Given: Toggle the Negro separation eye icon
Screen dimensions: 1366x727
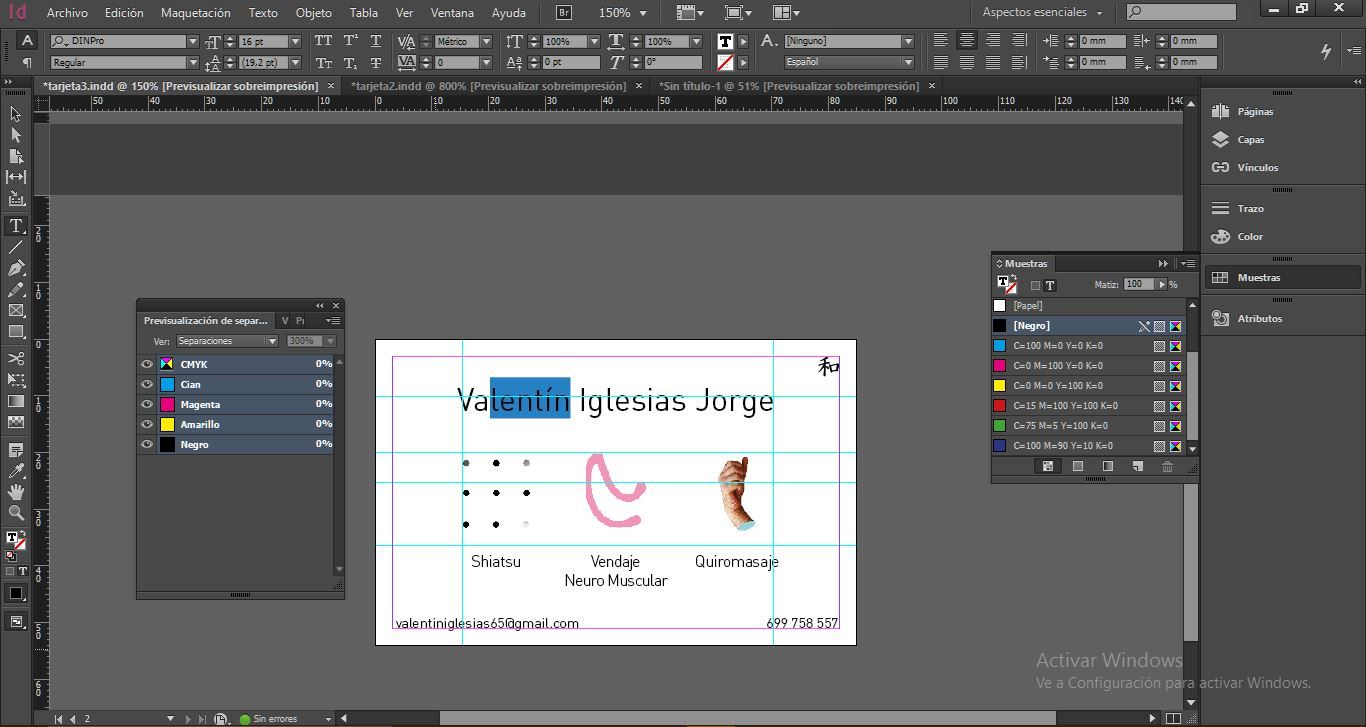Looking at the screenshot, I should click(147, 444).
